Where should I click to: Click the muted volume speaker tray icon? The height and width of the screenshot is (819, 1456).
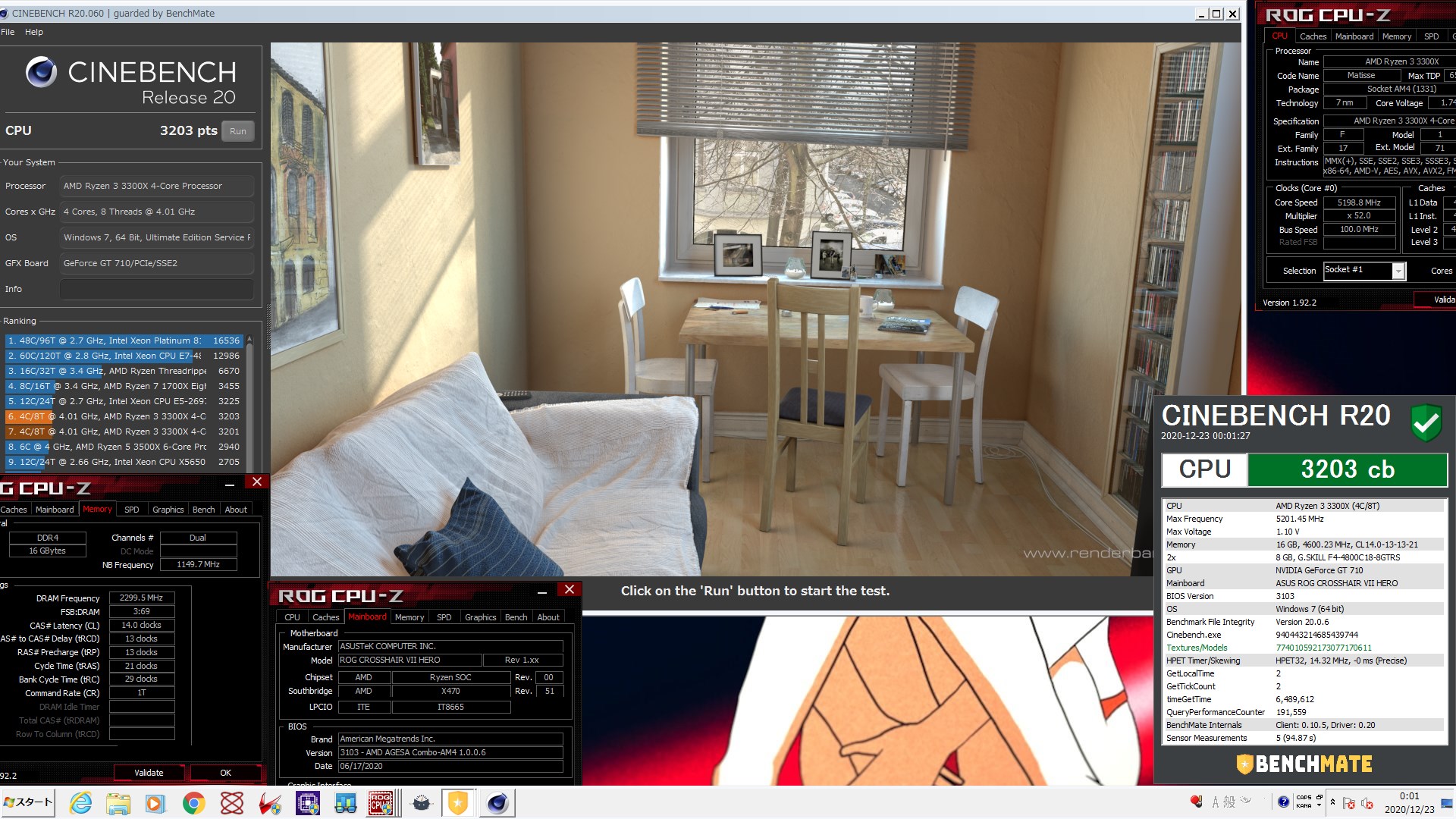point(1367,803)
